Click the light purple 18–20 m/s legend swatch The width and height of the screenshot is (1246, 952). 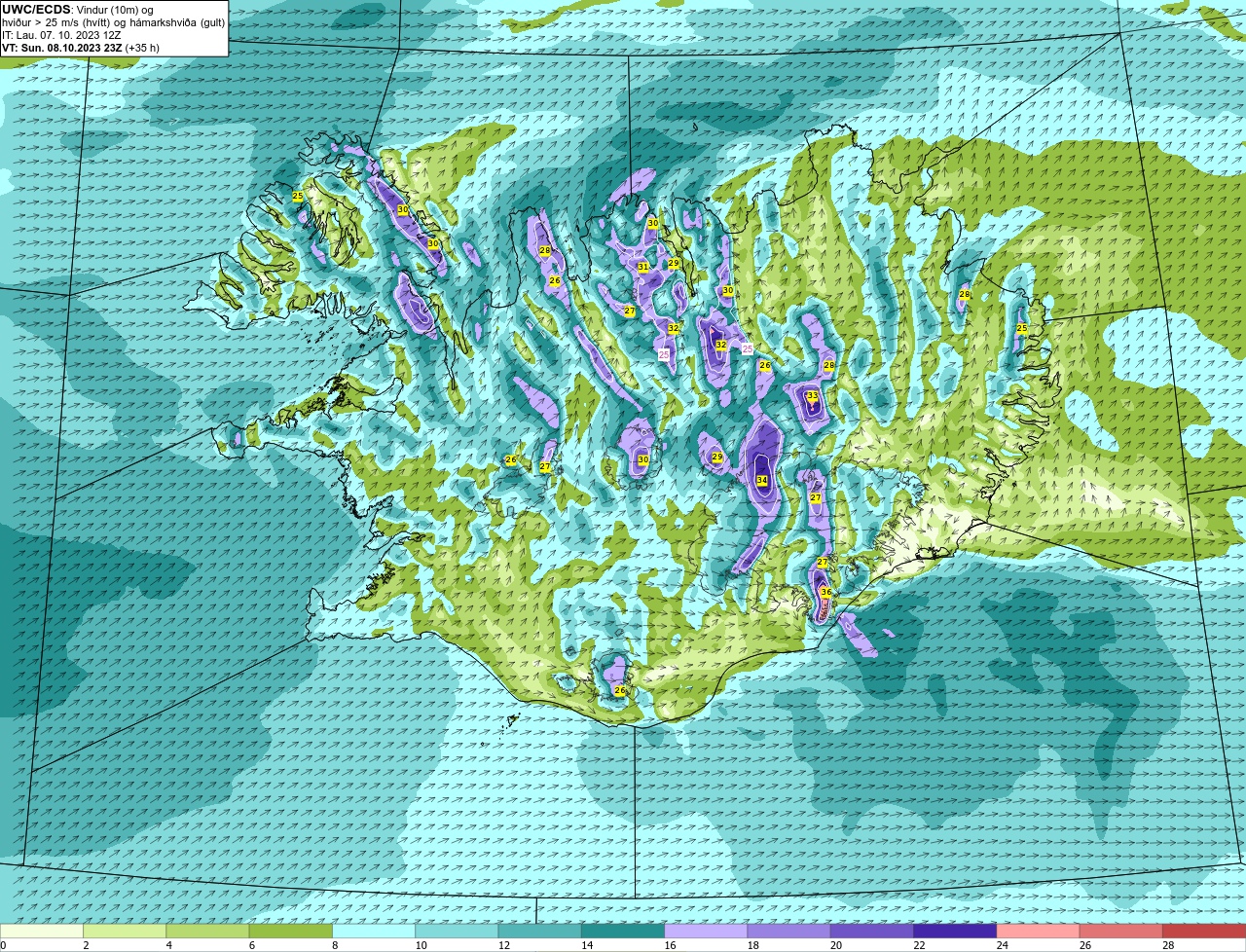click(x=789, y=931)
